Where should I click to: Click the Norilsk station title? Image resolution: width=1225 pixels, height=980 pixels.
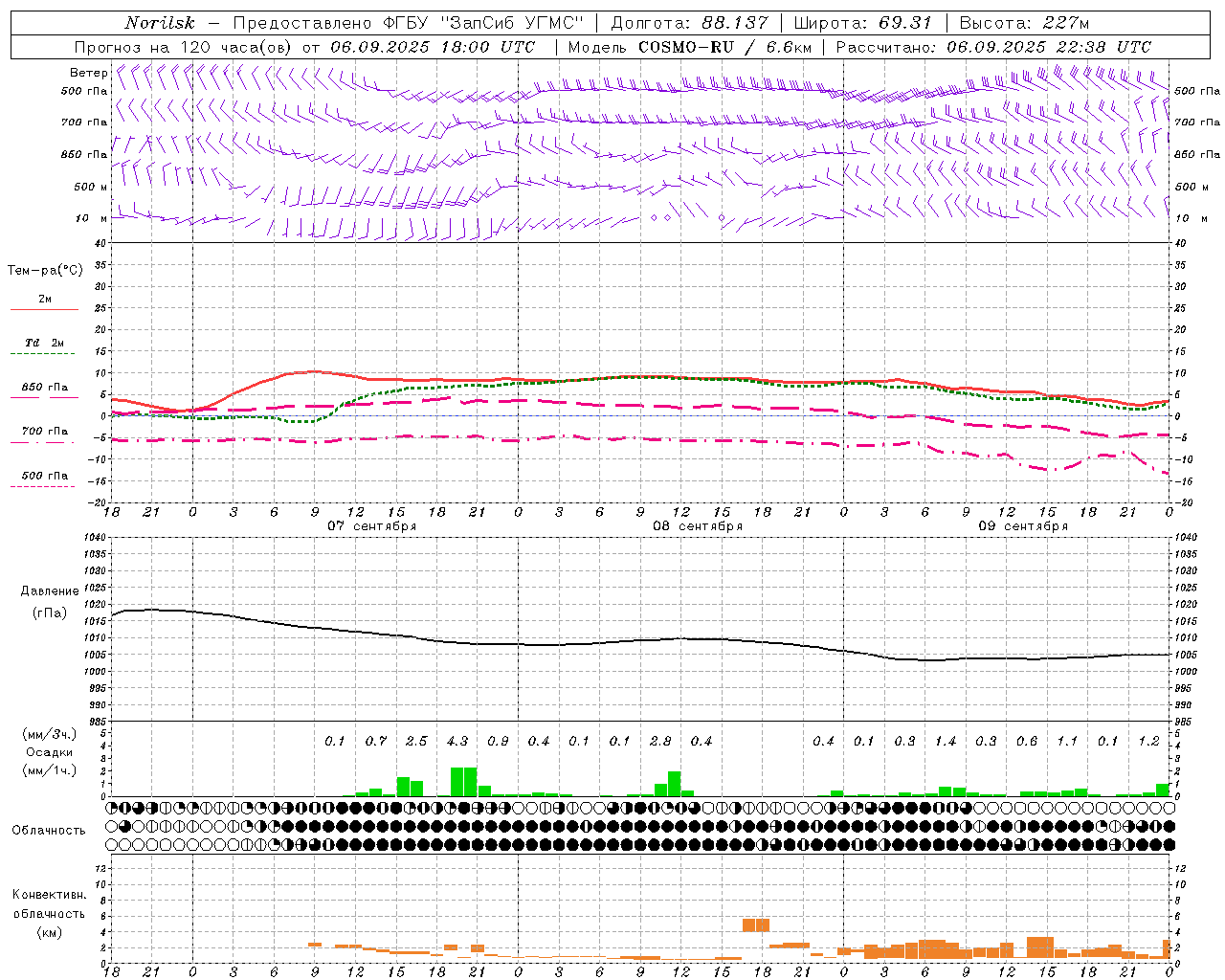(x=160, y=23)
